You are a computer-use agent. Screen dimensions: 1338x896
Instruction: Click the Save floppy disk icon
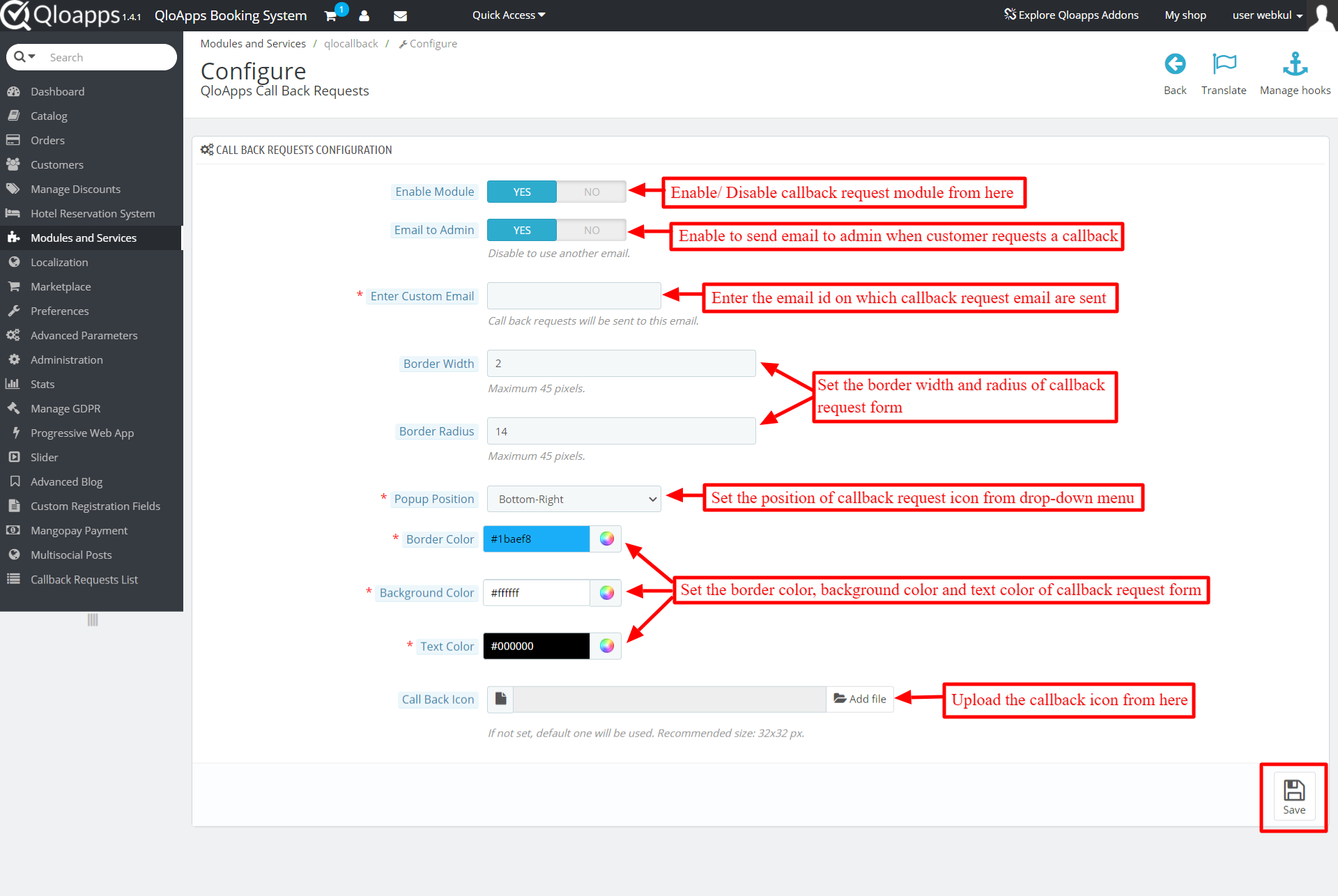point(1294,791)
